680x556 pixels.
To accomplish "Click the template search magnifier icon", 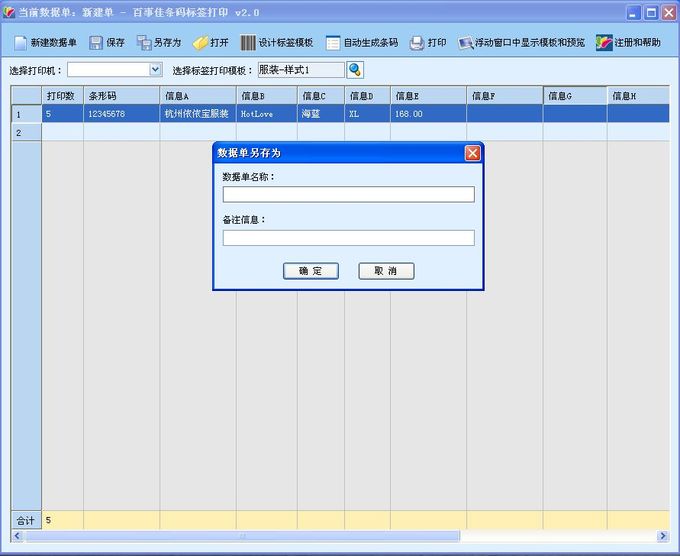I will (x=355, y=70).
